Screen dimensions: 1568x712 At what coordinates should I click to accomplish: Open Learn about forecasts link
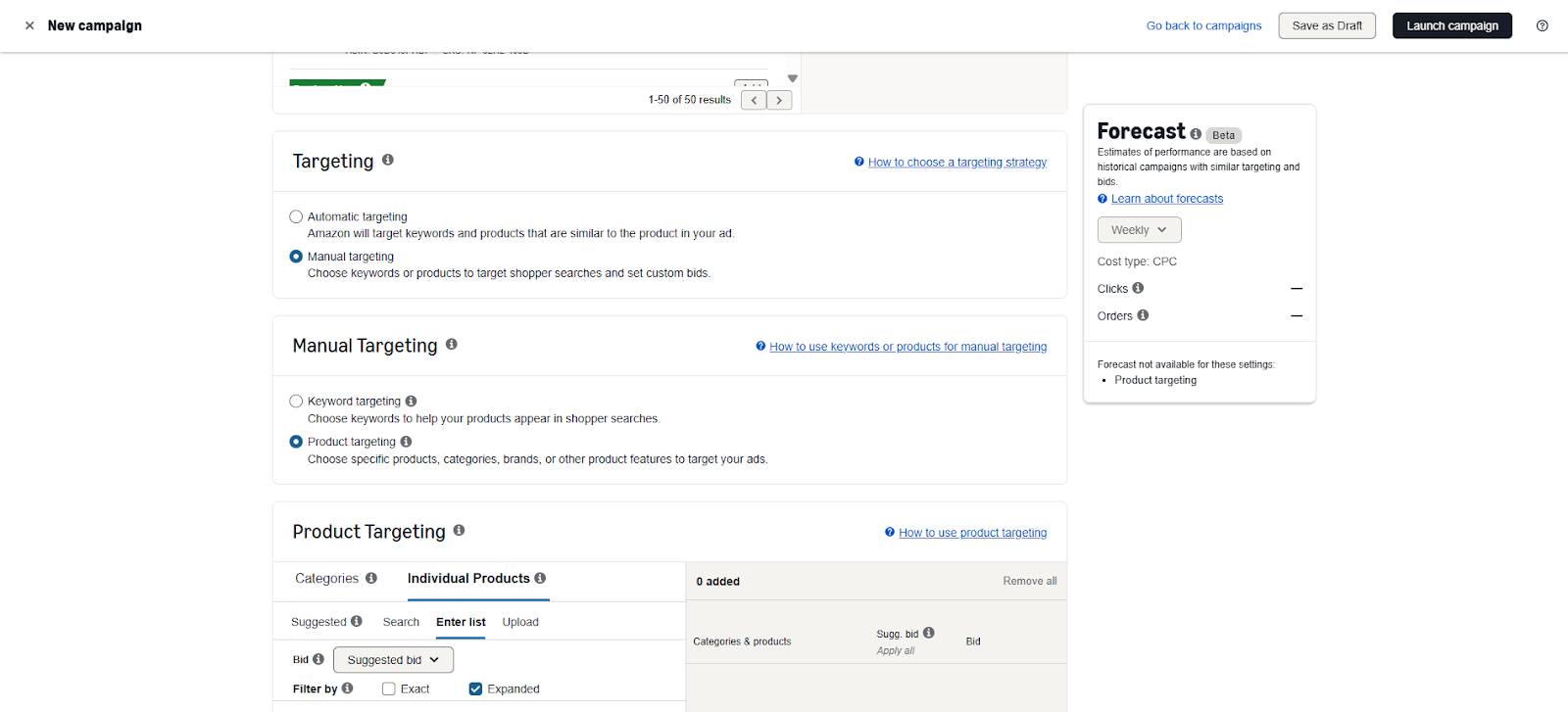pos(1167,199)
